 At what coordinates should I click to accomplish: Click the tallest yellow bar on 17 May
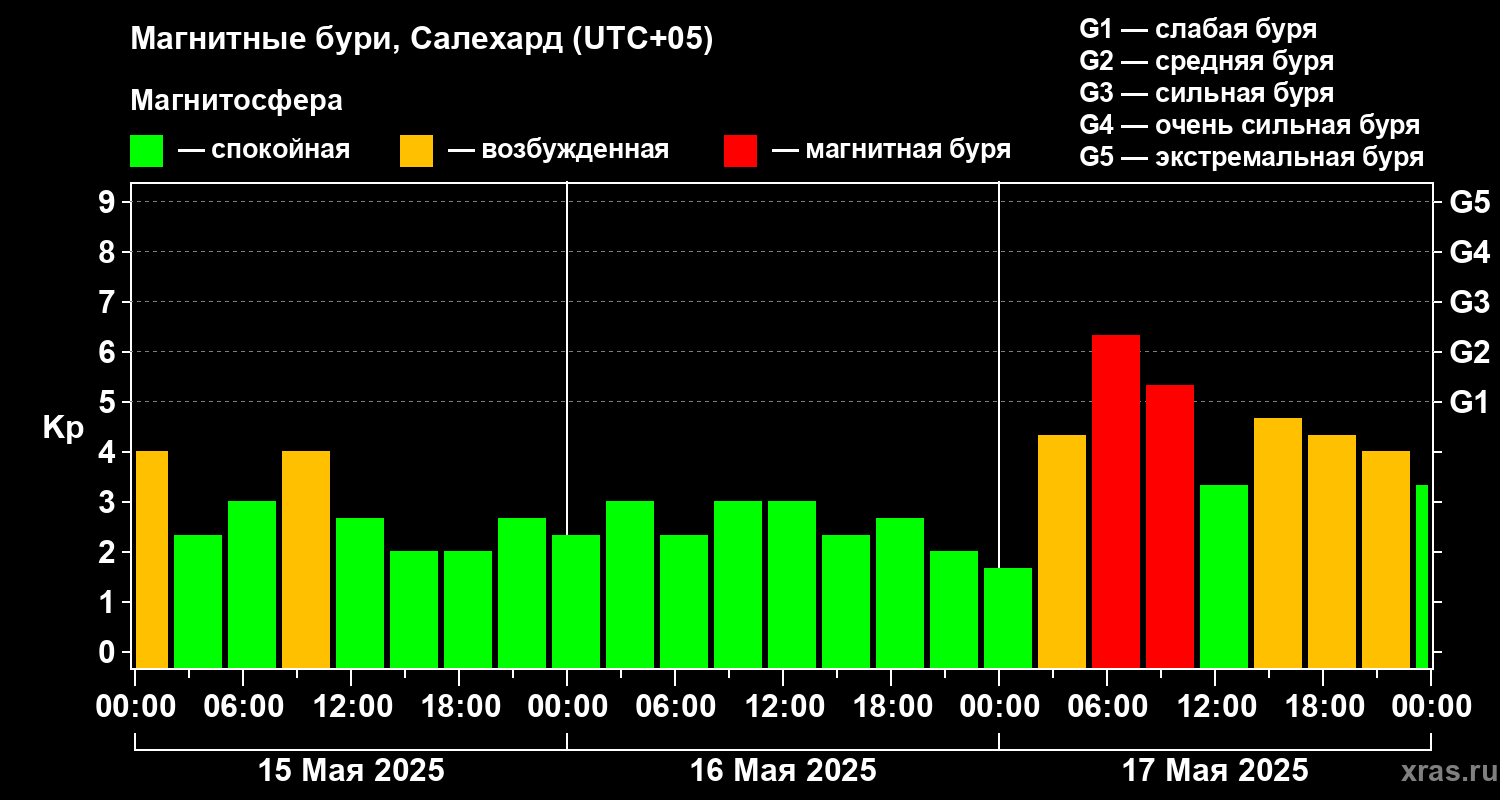(x=1278, y=543)
